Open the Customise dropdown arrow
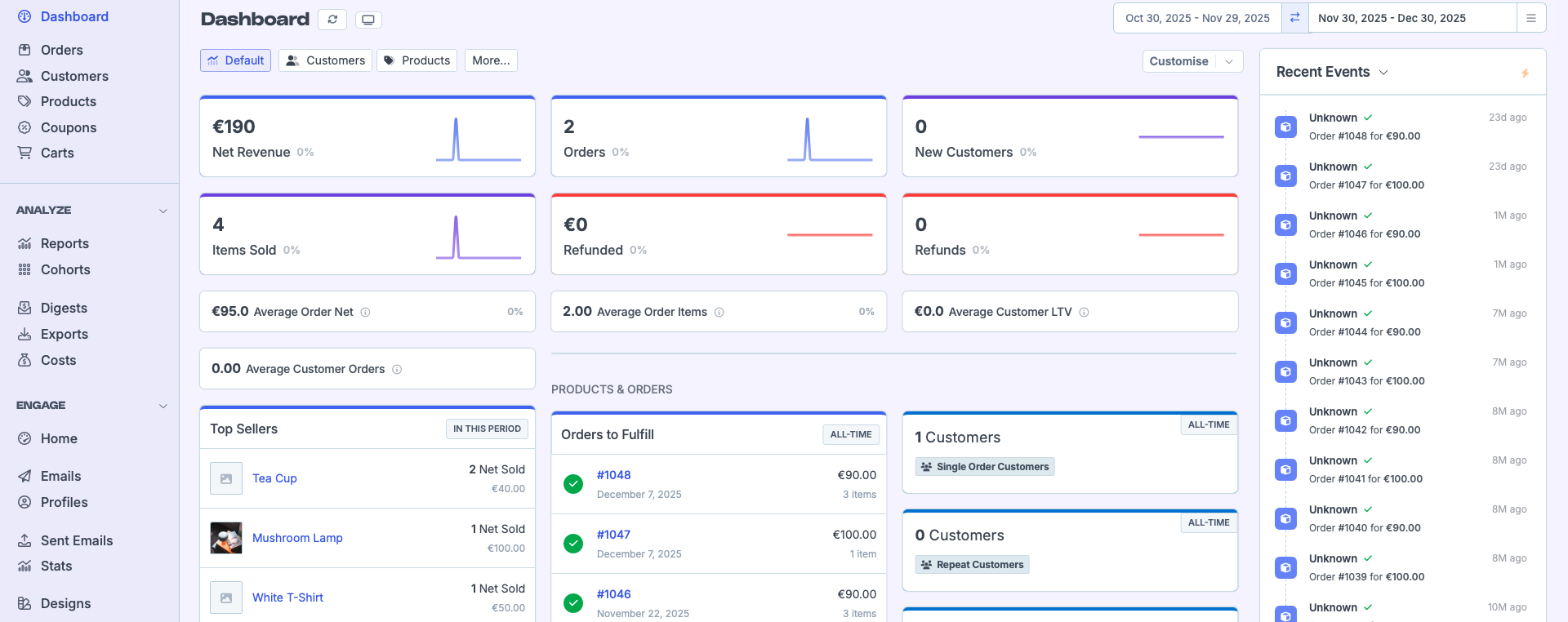Screen dimensions: 1568x622 pos(1229,61)
